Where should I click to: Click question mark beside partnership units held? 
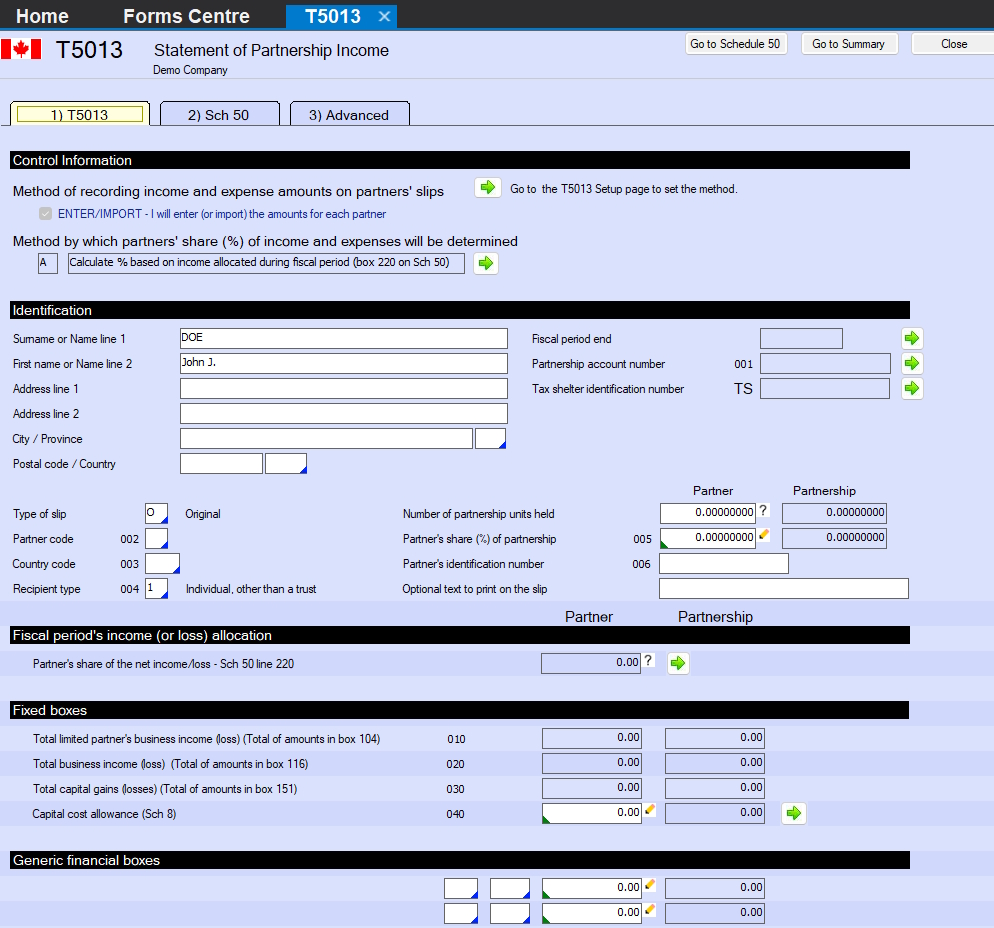click(763, 512)
